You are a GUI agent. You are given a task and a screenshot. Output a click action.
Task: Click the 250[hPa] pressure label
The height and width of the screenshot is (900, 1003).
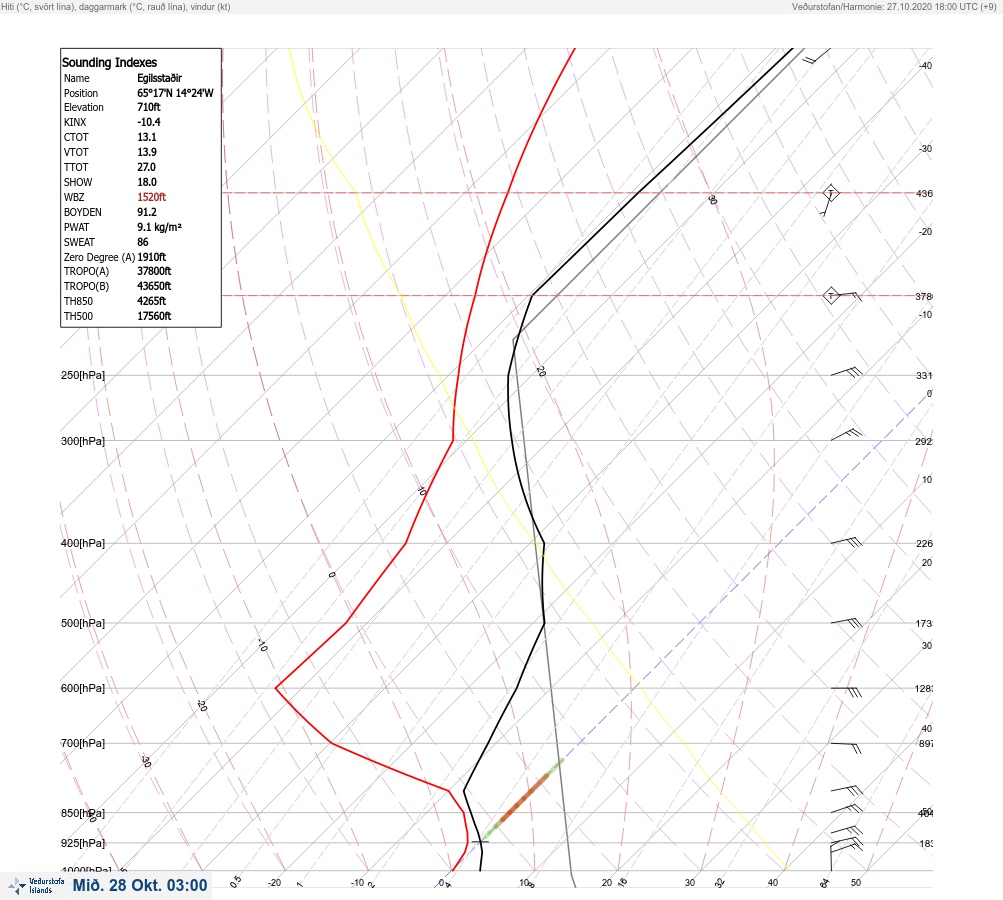83,375
